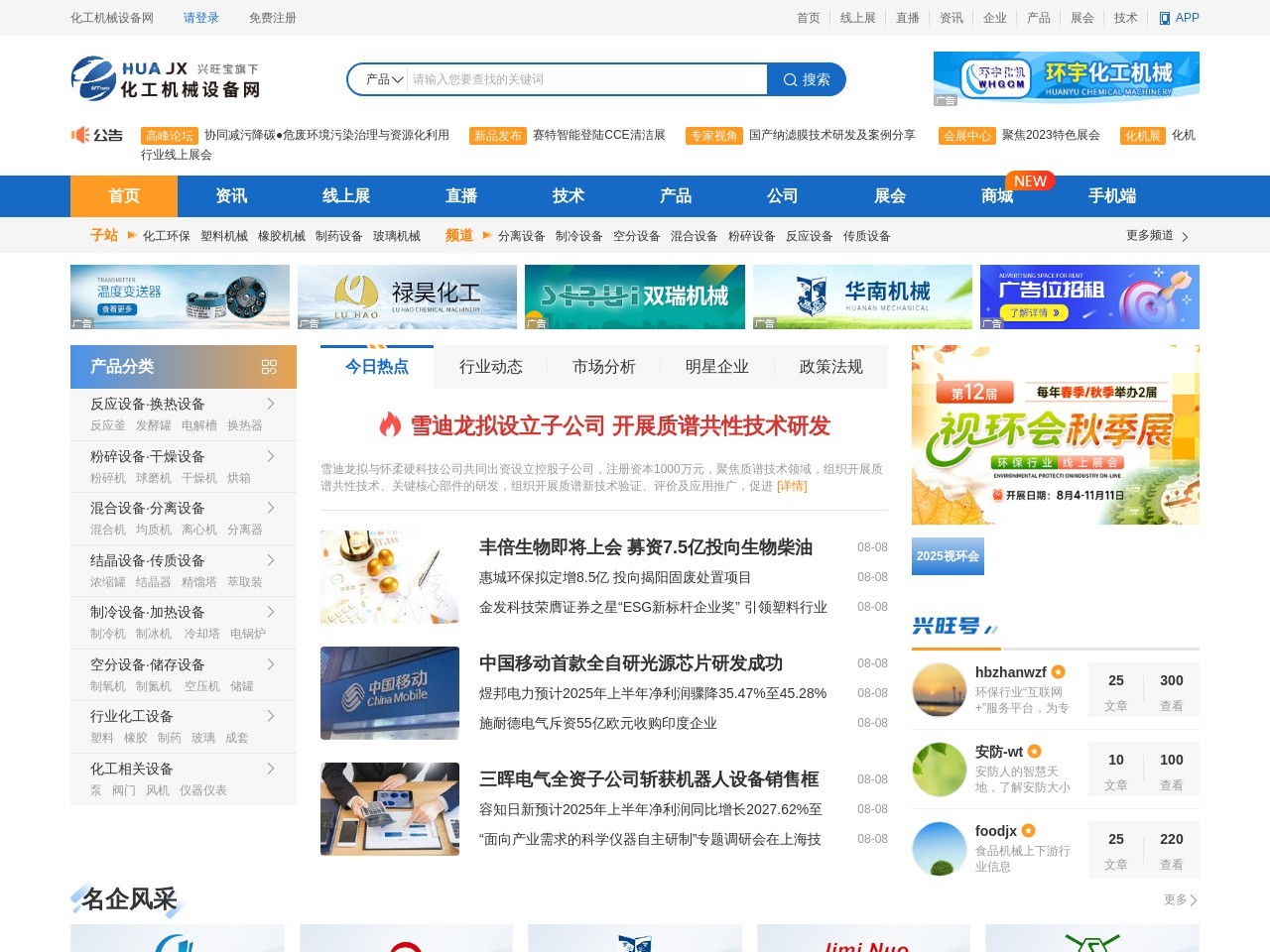
Task: Toggle follow star next to foodjx
Action: (x=1028, y=831)
